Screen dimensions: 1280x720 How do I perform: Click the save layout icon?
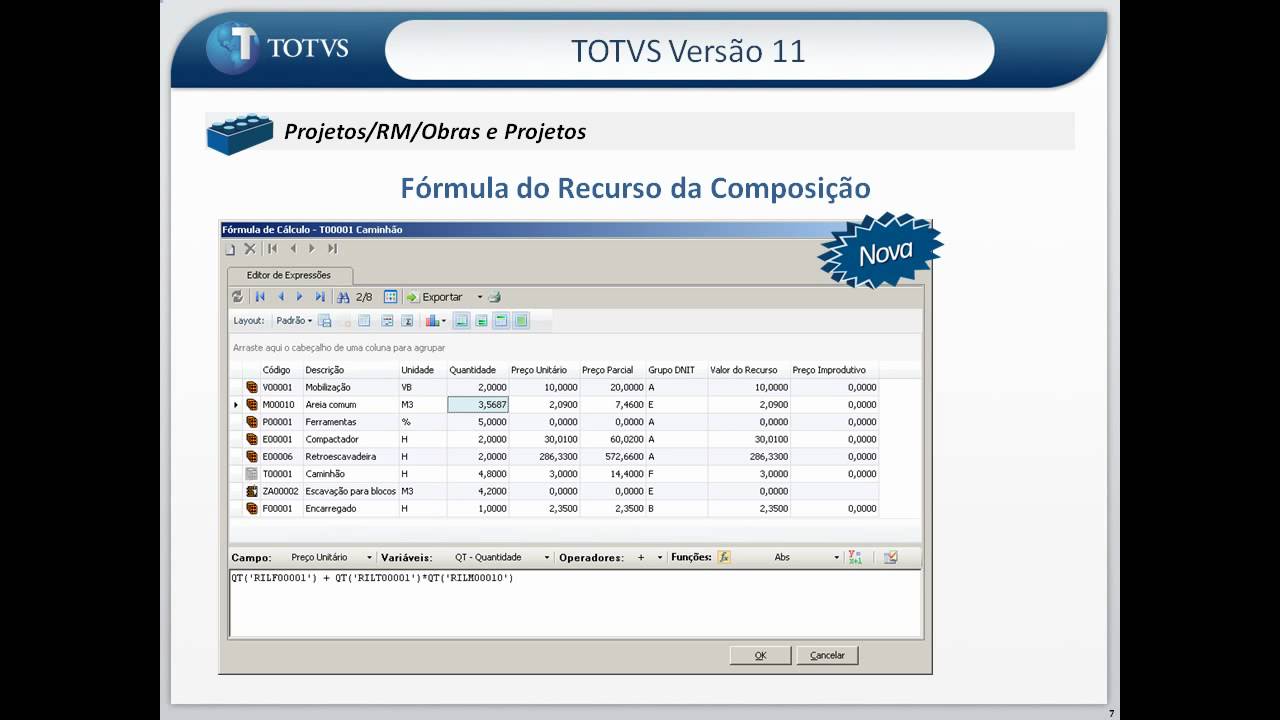tap(325, 321)
